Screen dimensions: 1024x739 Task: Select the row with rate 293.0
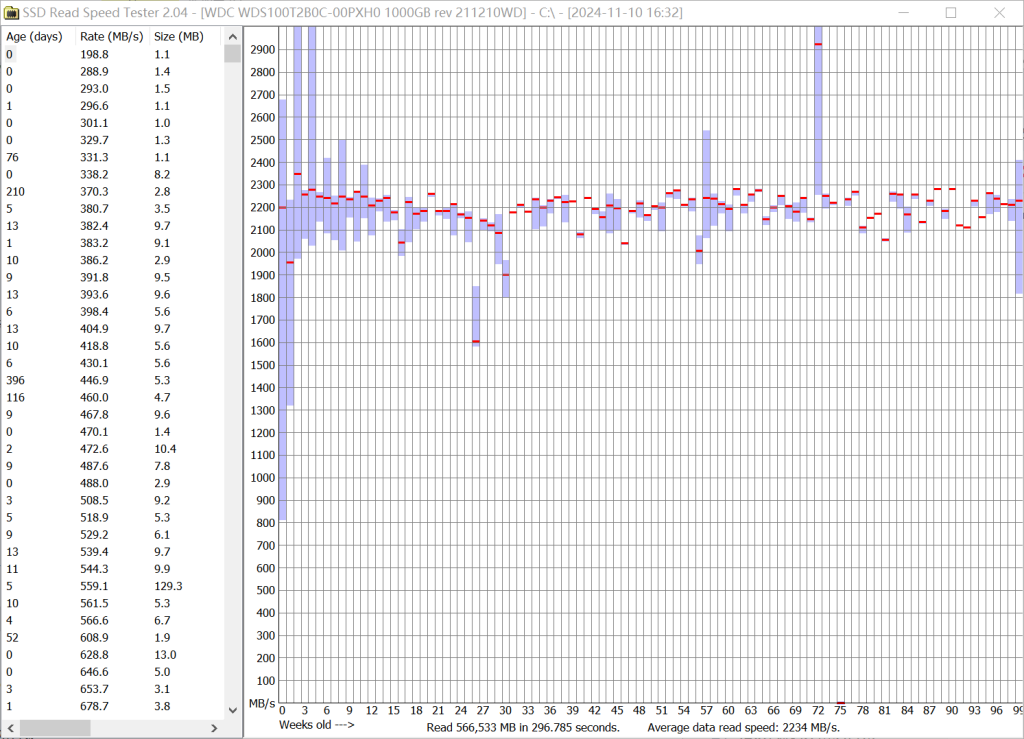coord(113,89)
